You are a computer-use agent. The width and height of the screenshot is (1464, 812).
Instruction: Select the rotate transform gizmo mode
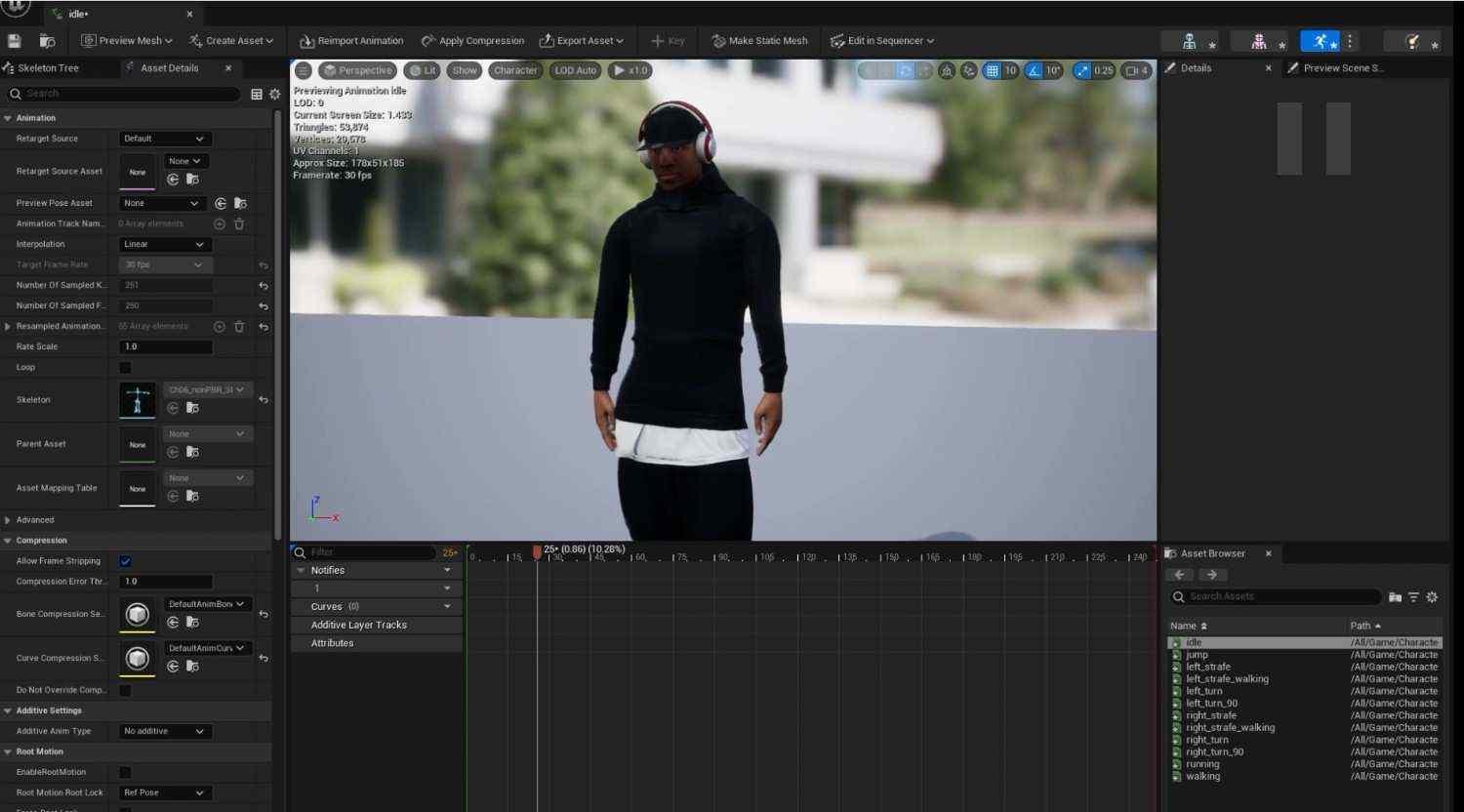coord(905,70)
